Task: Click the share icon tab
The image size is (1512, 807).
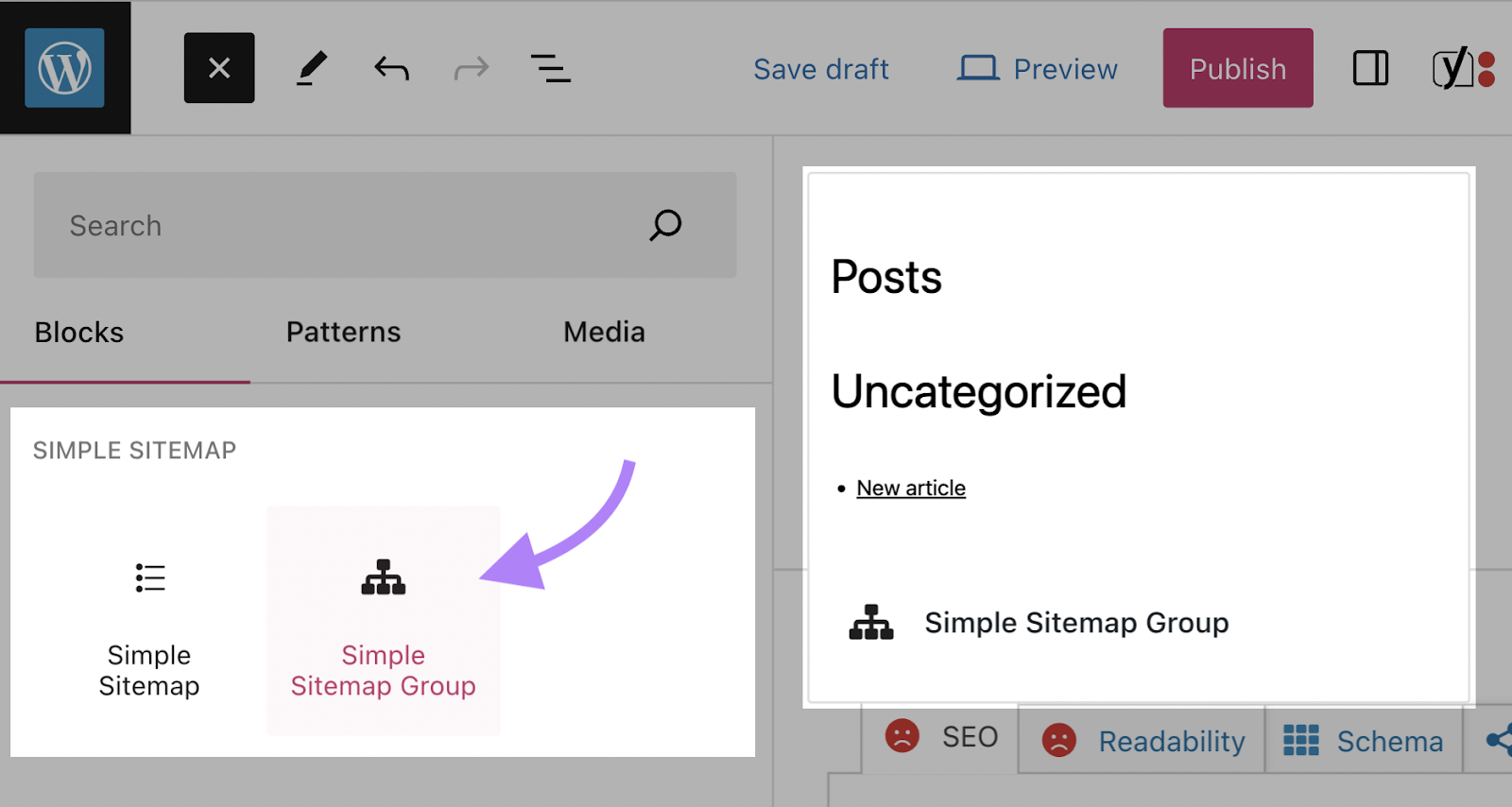Action: click(x=1497, y=740)
